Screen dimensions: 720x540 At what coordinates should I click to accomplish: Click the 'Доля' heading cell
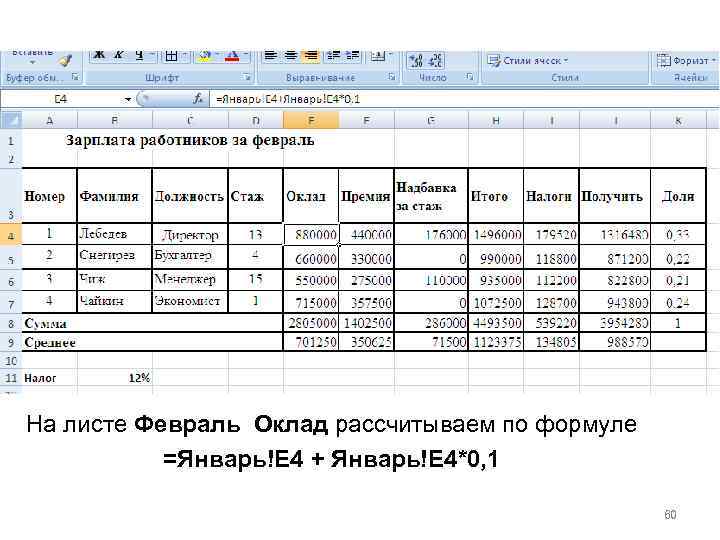tap(678, 196)
